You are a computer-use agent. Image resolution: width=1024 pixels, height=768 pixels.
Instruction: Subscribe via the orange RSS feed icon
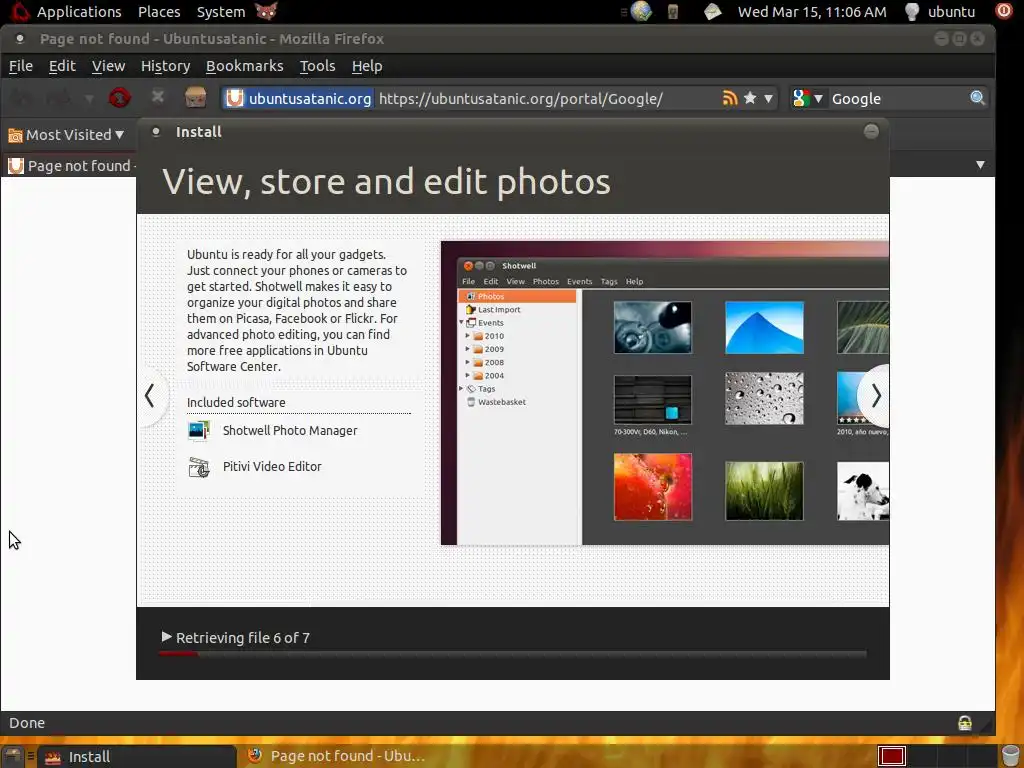729,98
